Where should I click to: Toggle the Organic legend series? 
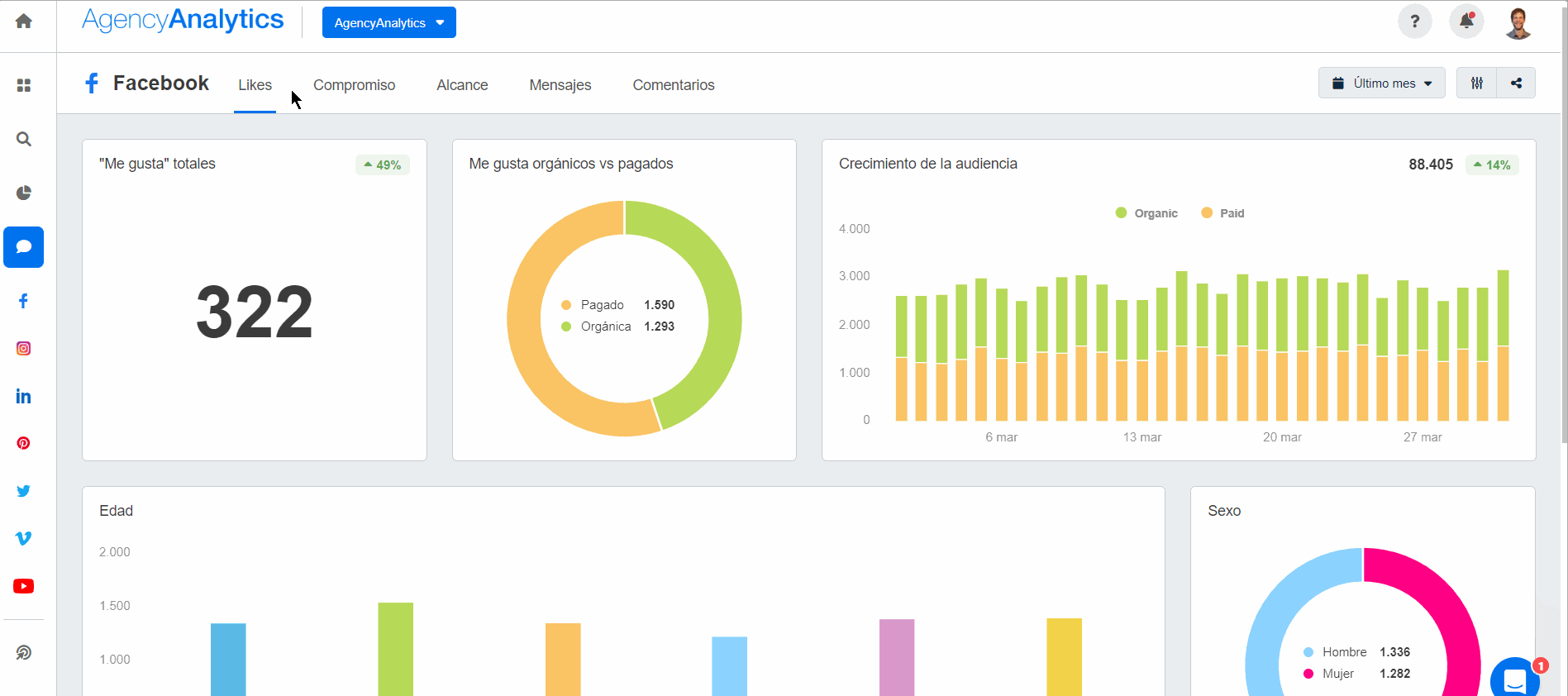[x=1146, y=213]
